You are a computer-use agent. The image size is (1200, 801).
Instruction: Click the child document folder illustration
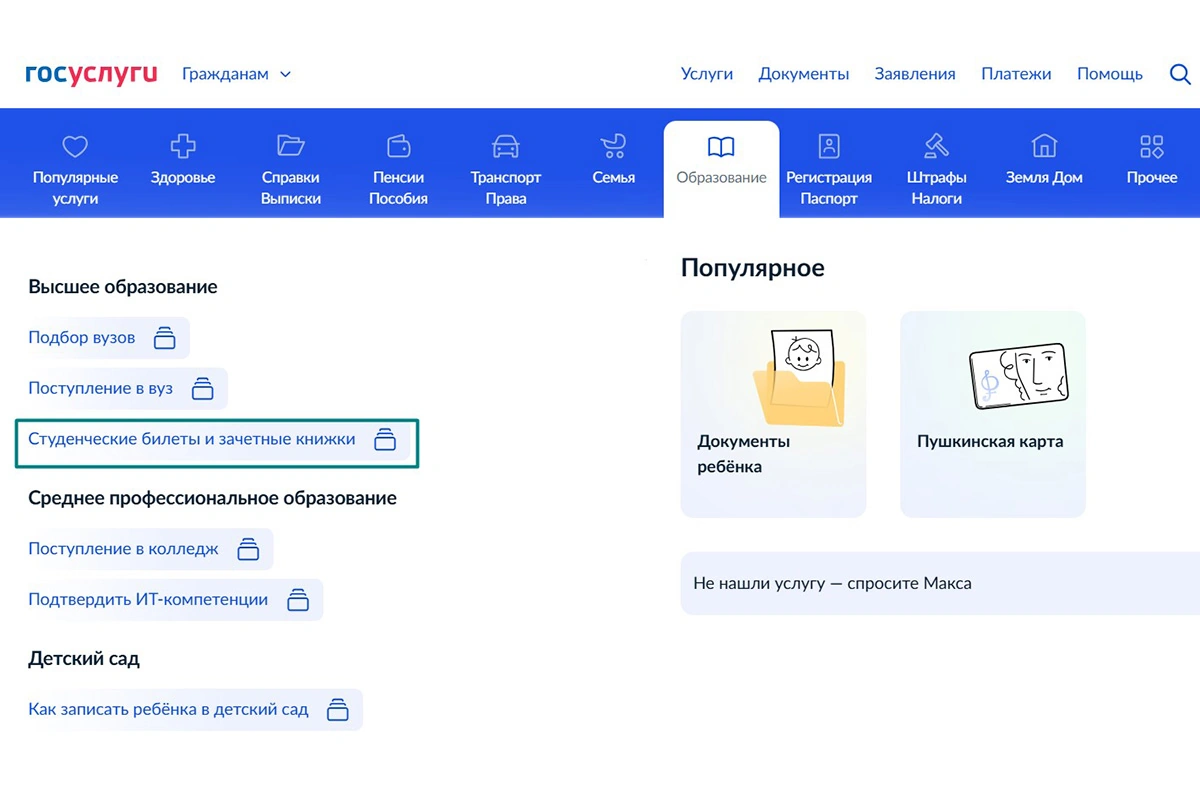pyautogui.click(x=800, y=378)
